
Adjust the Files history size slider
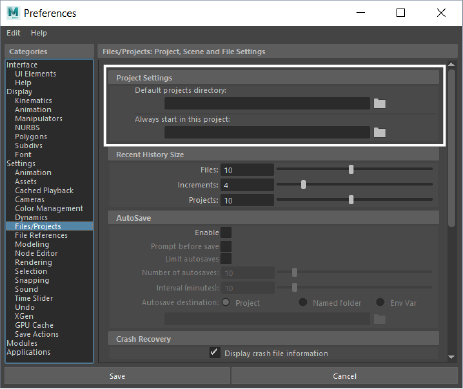(x=351, y=169)
